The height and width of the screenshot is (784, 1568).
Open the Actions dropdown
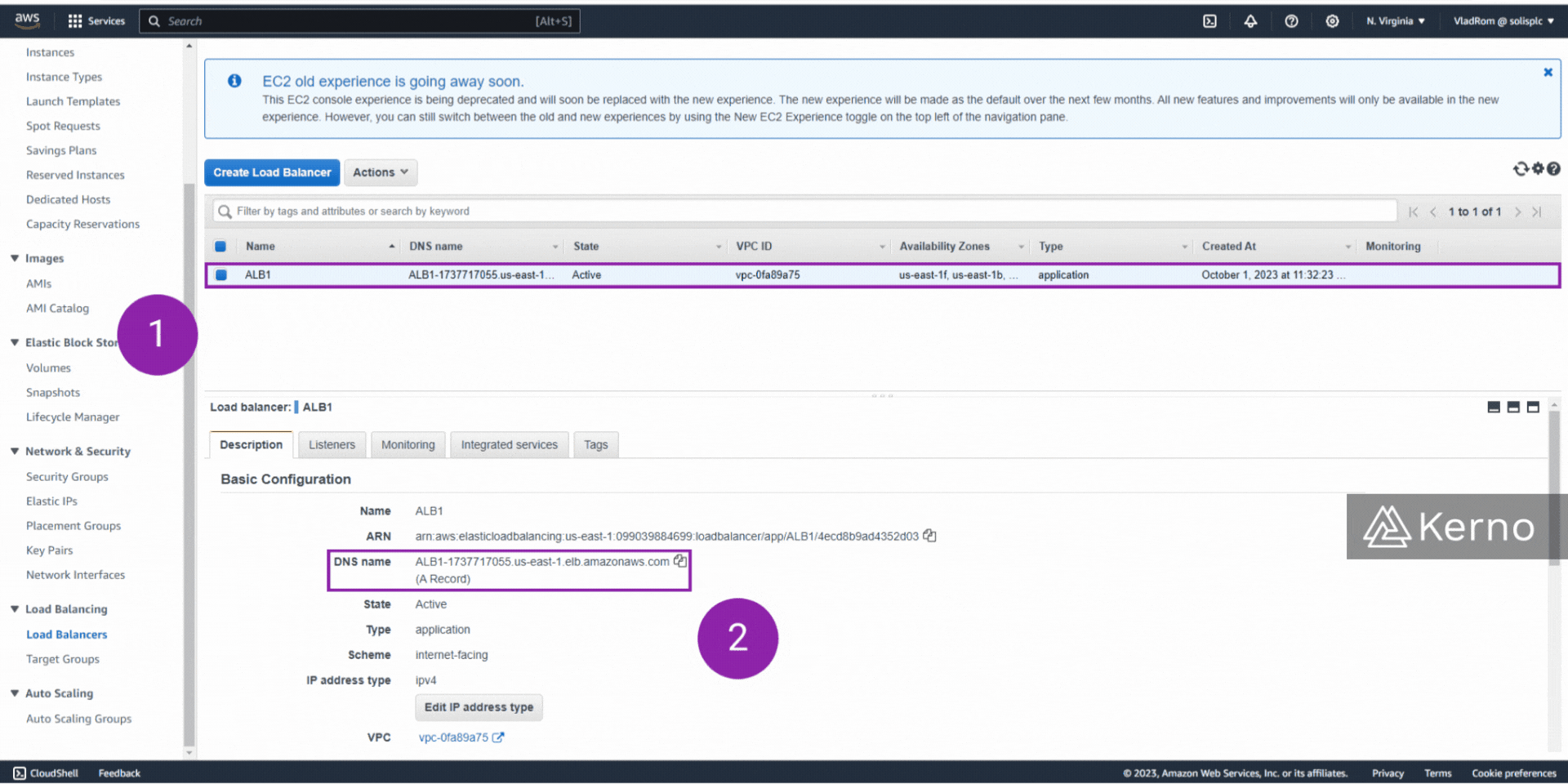tap(381, 172)
